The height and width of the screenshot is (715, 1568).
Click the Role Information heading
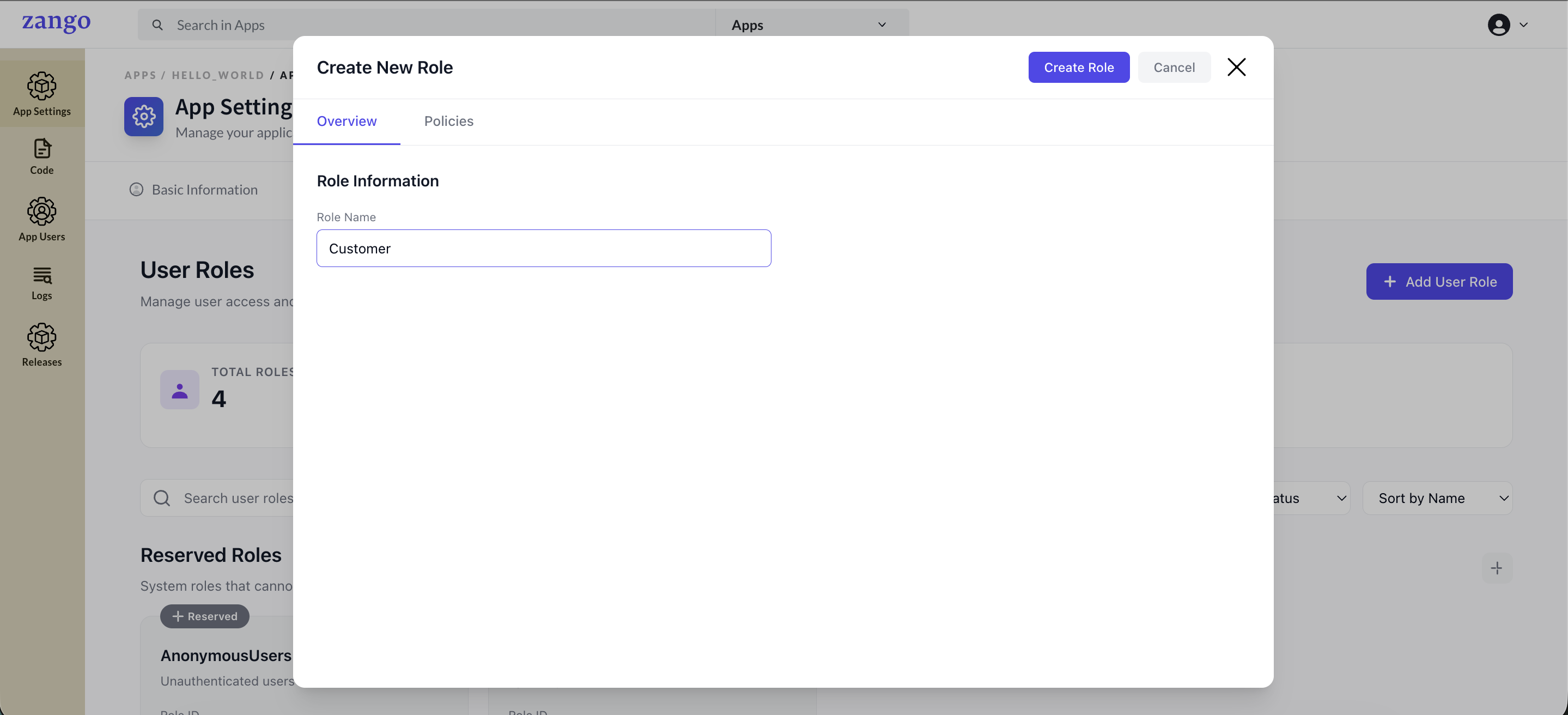click(378, 181)
